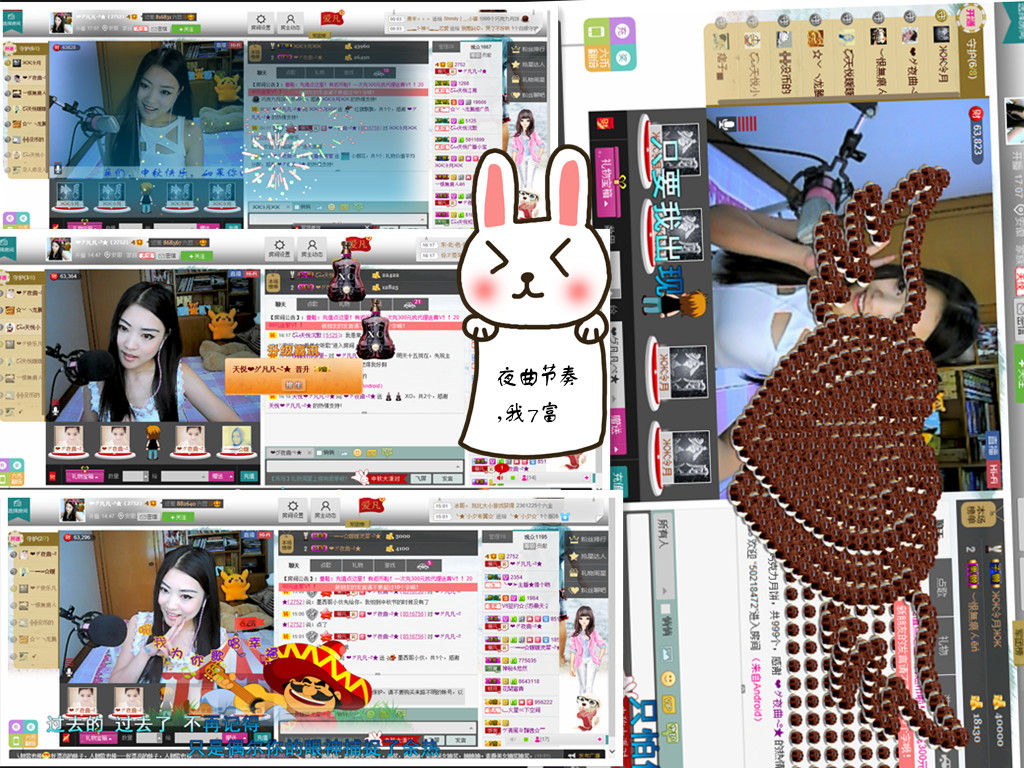
Task: Open 粉丝排行 crown icon in sombrero window
Action: 574,539
